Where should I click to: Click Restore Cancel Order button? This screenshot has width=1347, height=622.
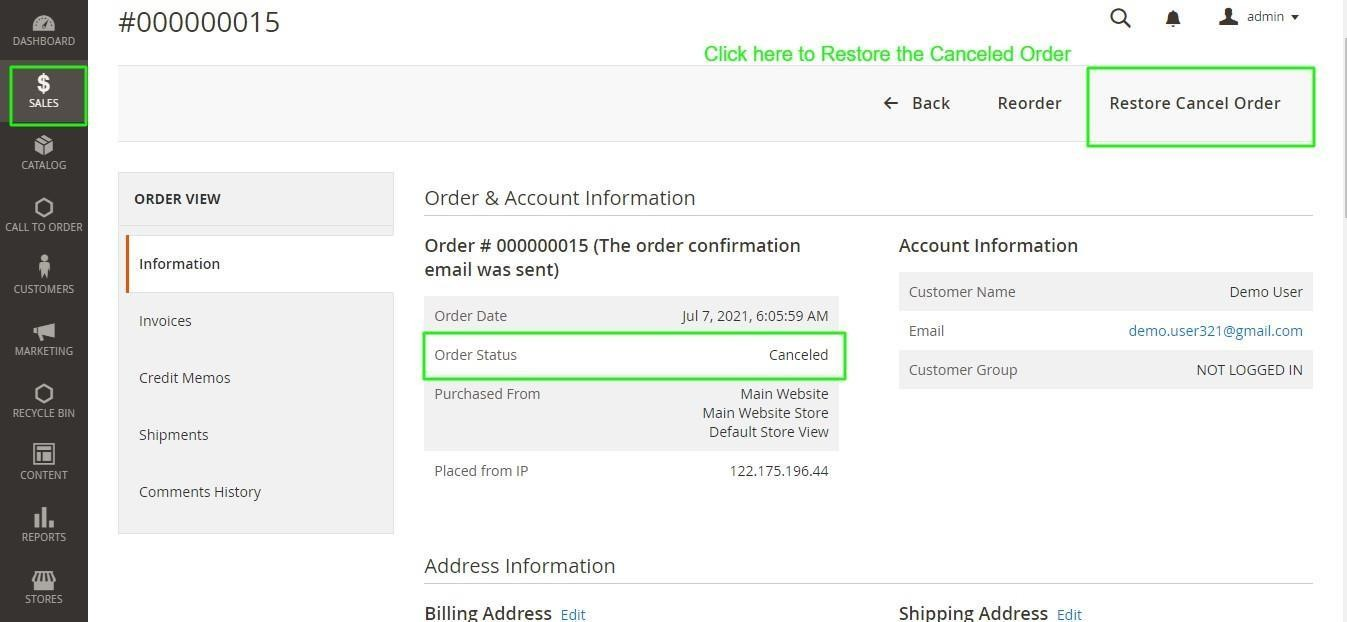click(x=1194, y=103)
